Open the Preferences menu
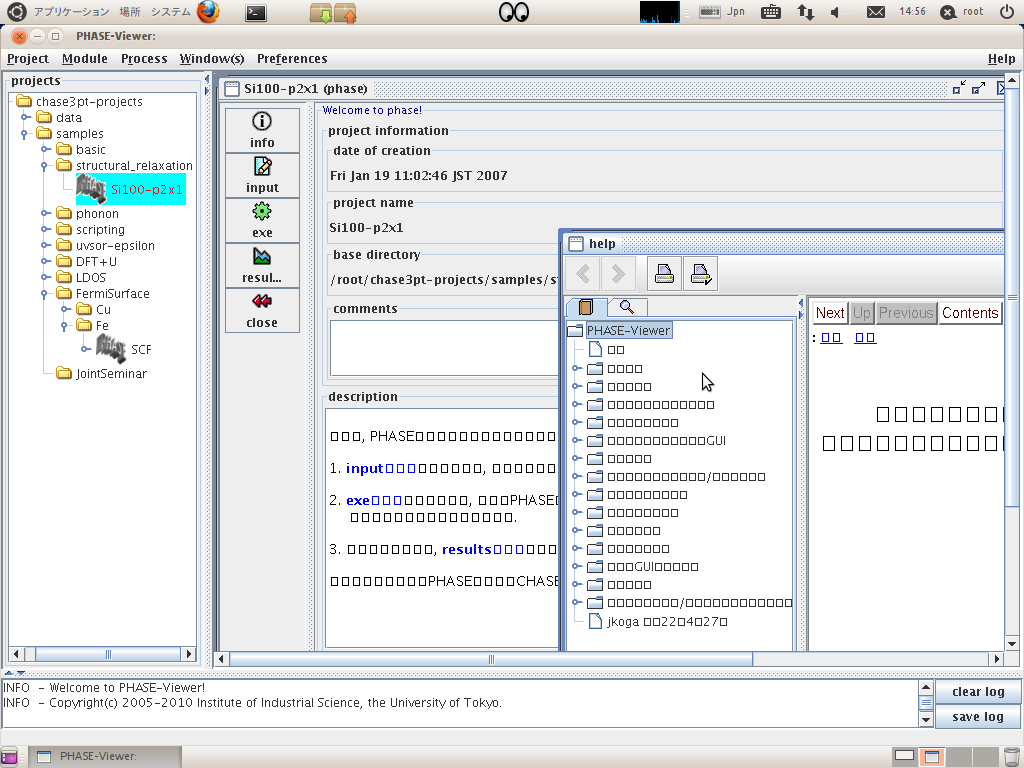Viewport: 1024px width, 768px height. click(292, 59)
